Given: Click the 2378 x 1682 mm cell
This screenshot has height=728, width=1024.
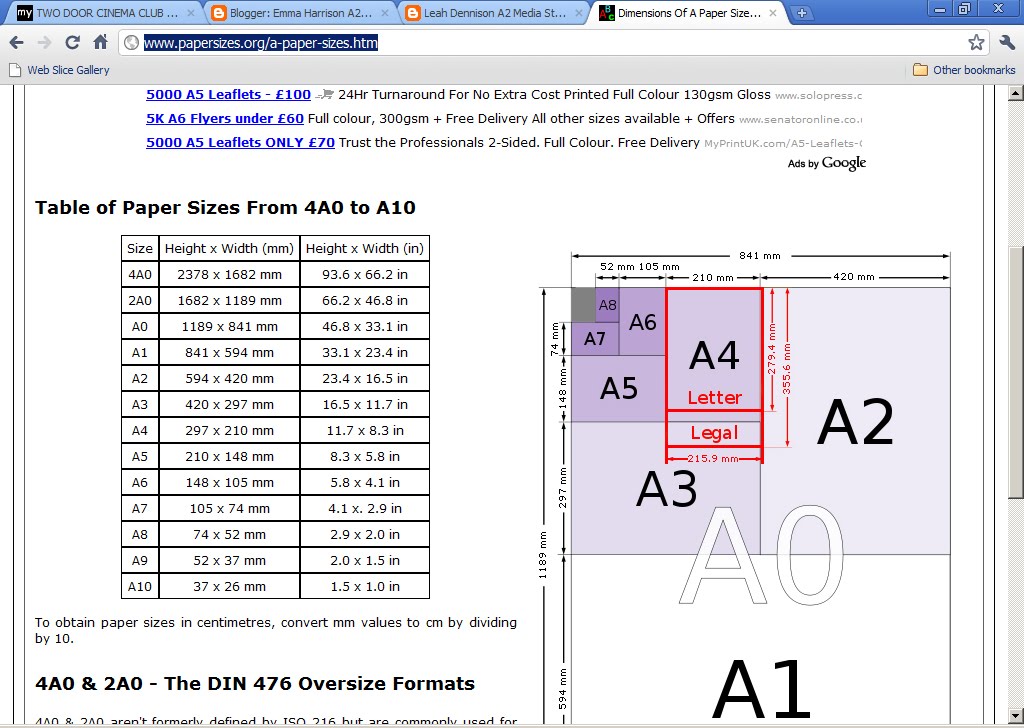Looking at the screenshot, I should click(229, 274).
